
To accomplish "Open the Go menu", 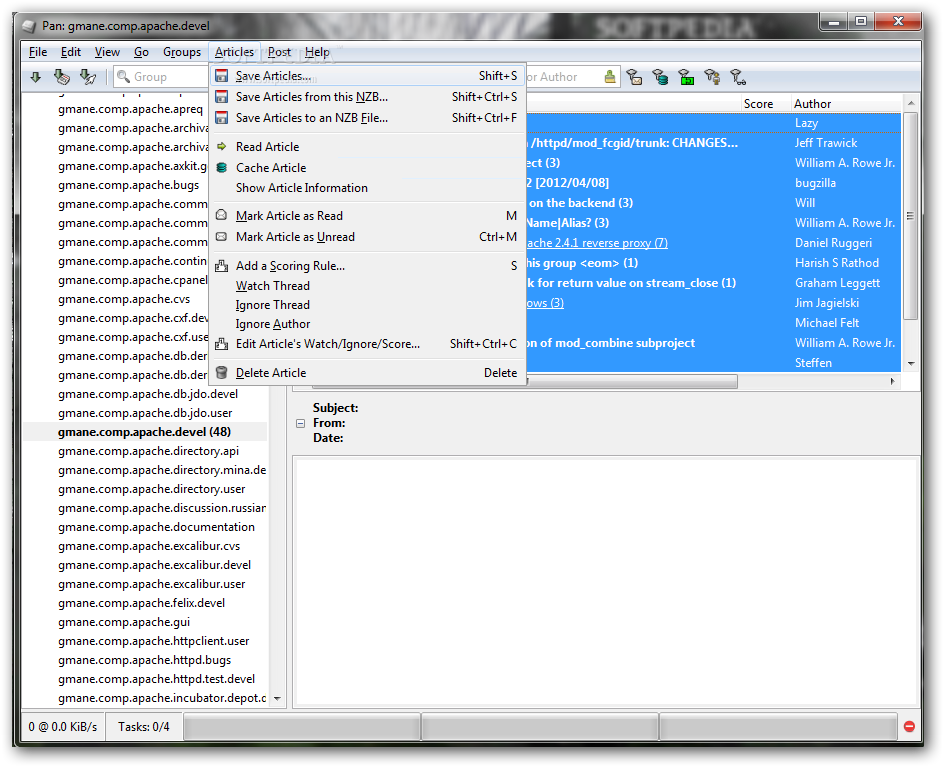I will pos(141,52).
